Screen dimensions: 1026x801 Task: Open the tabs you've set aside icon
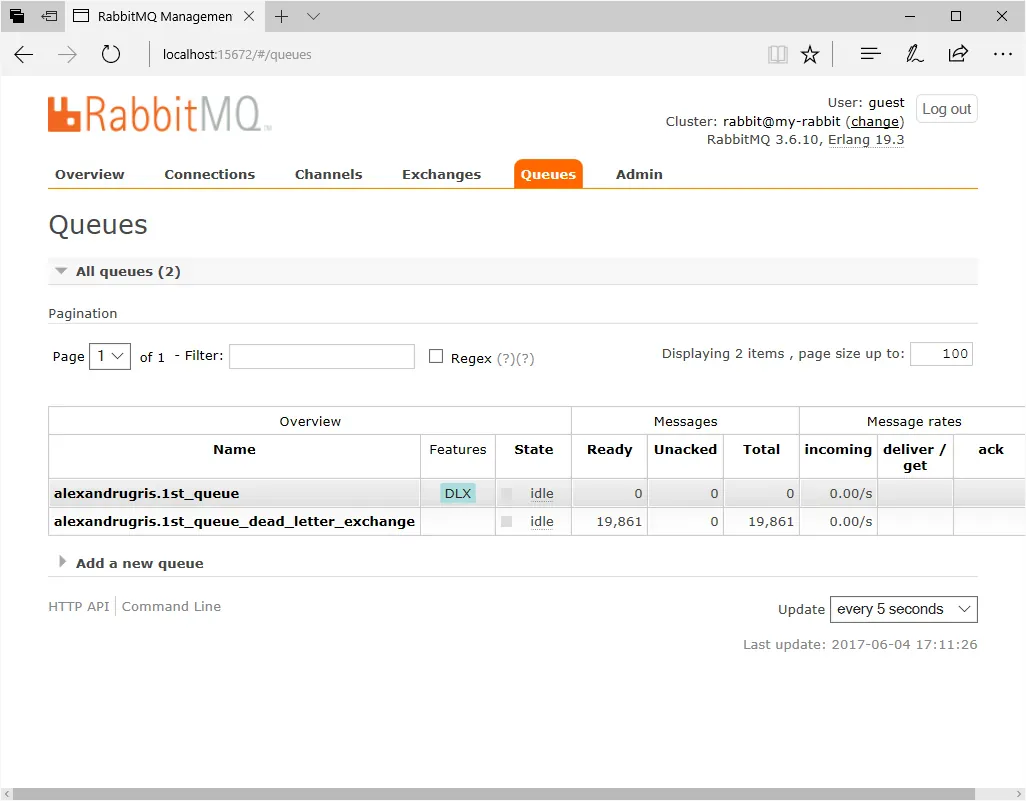17,16
